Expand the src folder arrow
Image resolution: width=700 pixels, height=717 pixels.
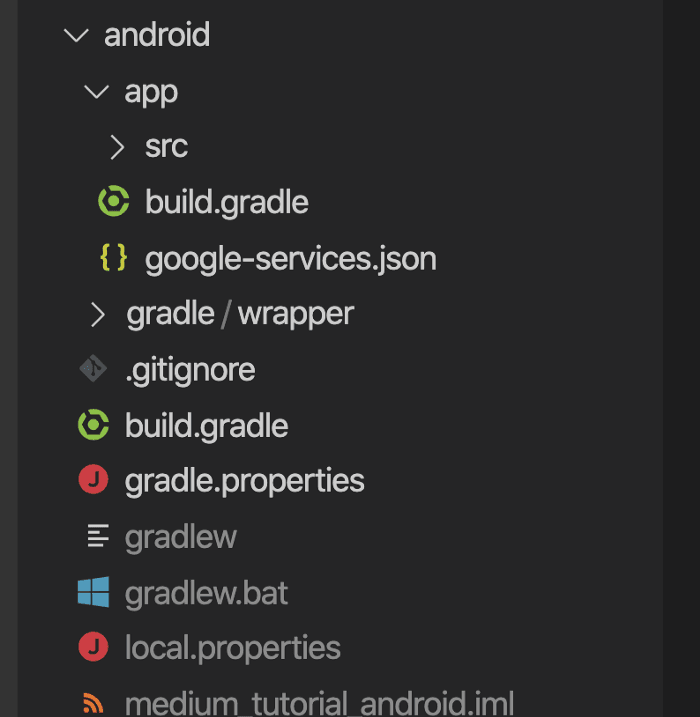[118, 147]
